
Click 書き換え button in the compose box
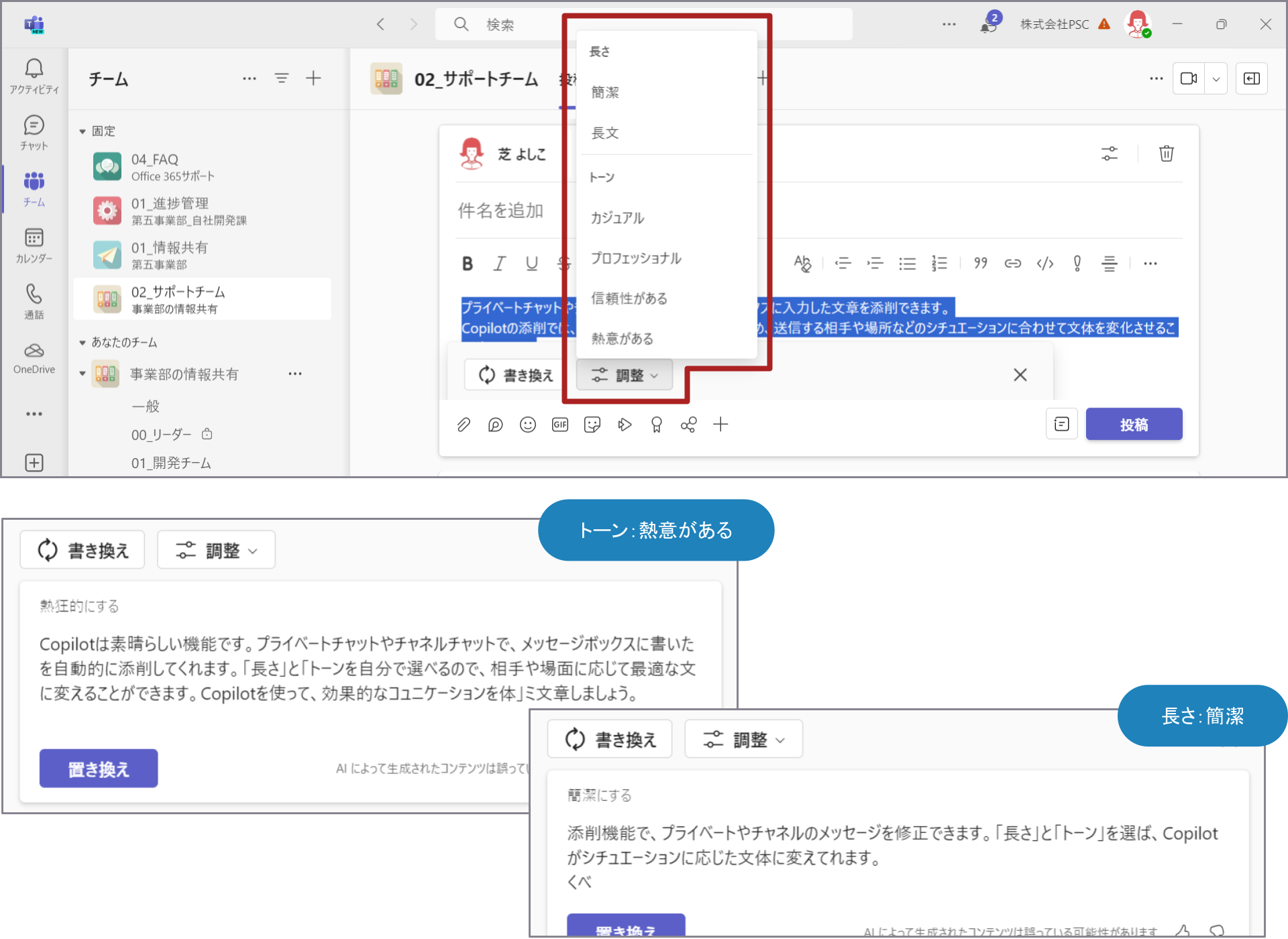click(516, 376)
